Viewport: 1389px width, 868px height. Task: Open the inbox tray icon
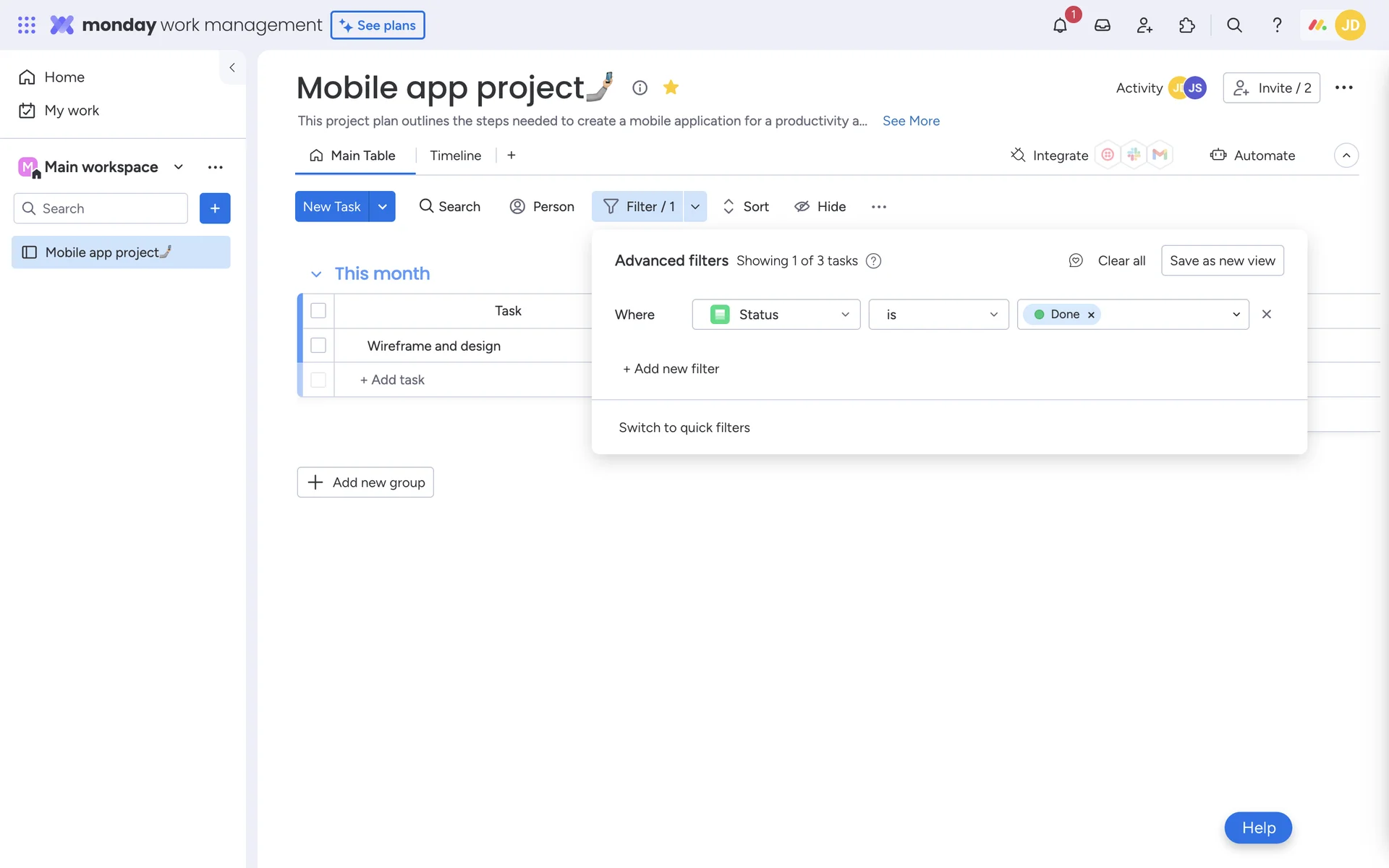pyautogui.click(x=1102, y=26)
